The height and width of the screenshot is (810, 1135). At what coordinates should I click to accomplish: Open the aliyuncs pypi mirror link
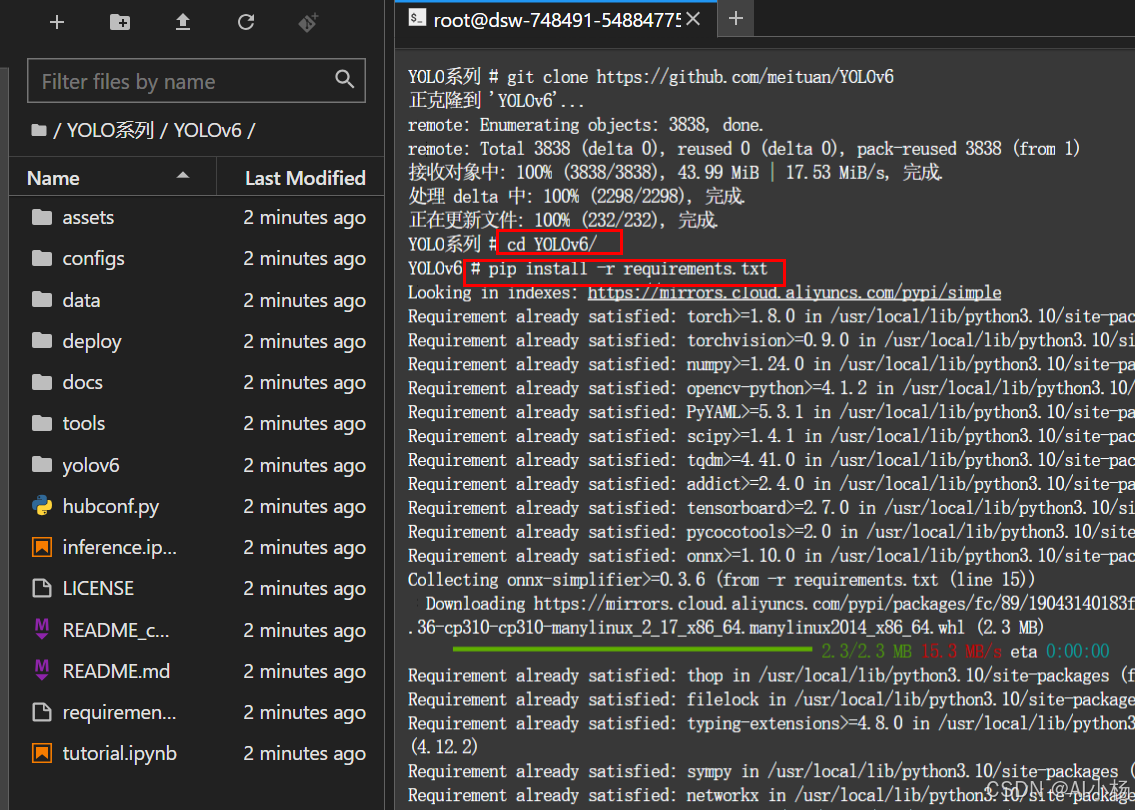794,293
